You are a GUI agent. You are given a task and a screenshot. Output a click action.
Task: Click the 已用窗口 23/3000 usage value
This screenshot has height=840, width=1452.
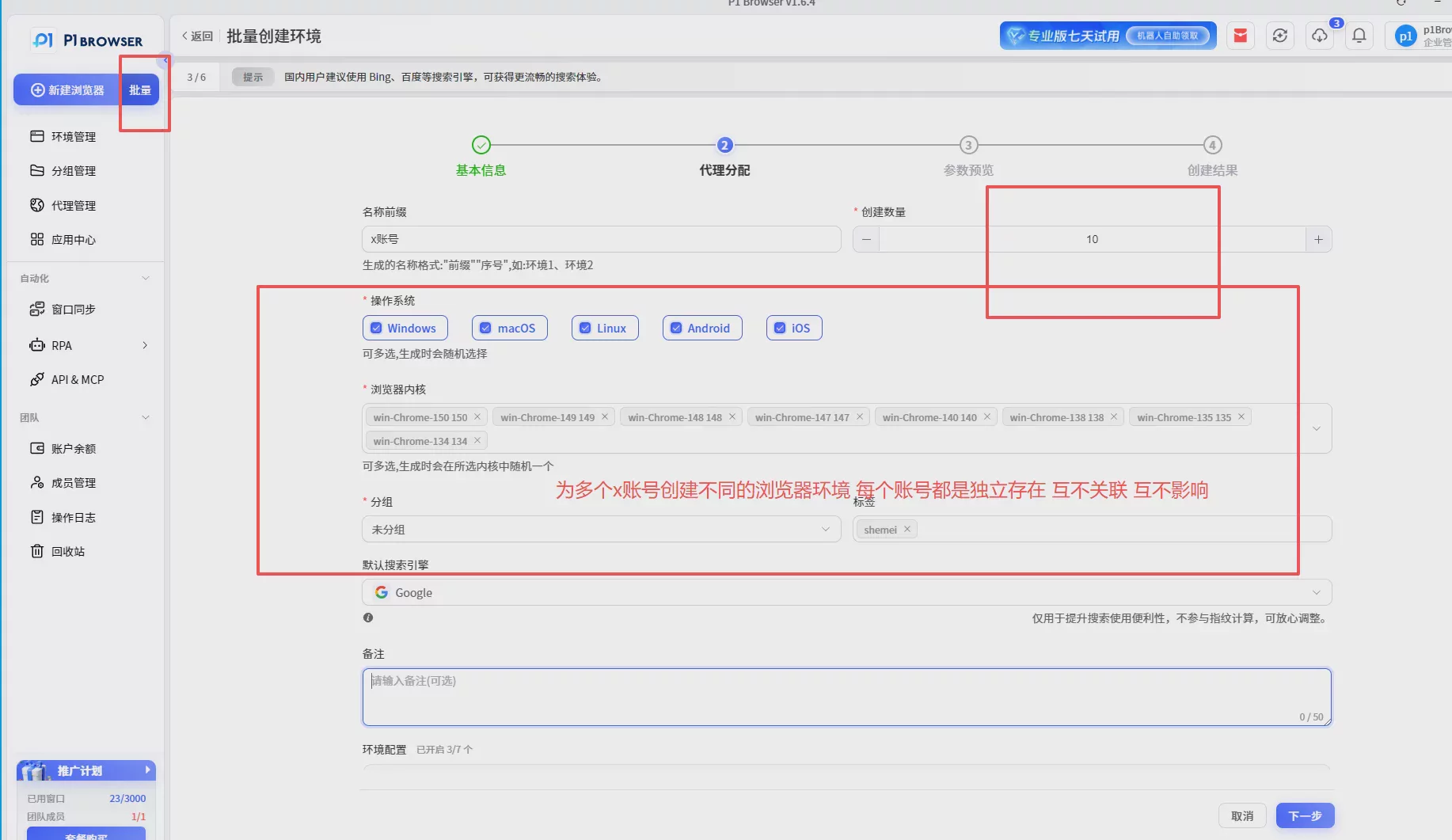(x=127, y=798)
